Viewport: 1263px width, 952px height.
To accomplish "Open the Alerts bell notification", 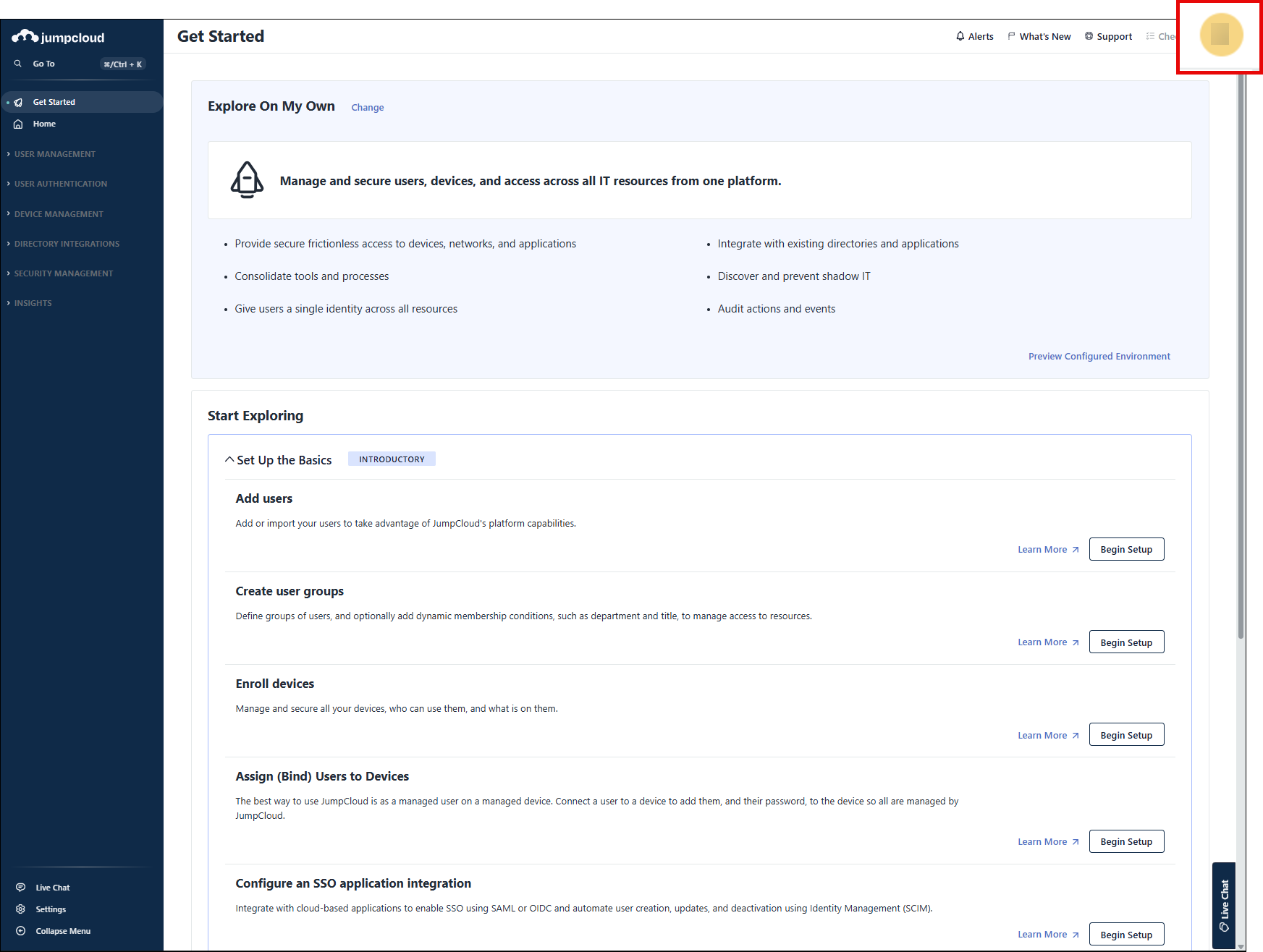I will pyautogui.click(x=974, y=36).
